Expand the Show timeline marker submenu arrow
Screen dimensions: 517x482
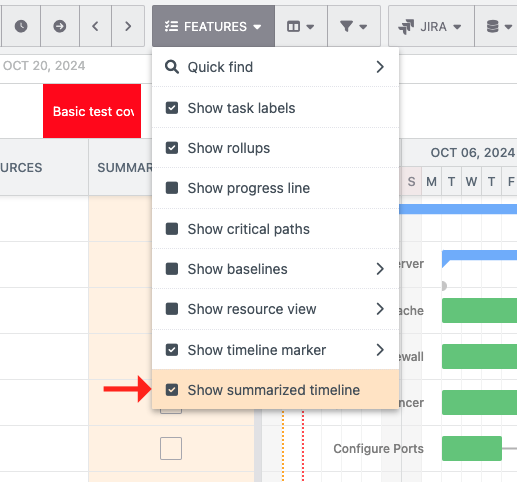point(380,350)
